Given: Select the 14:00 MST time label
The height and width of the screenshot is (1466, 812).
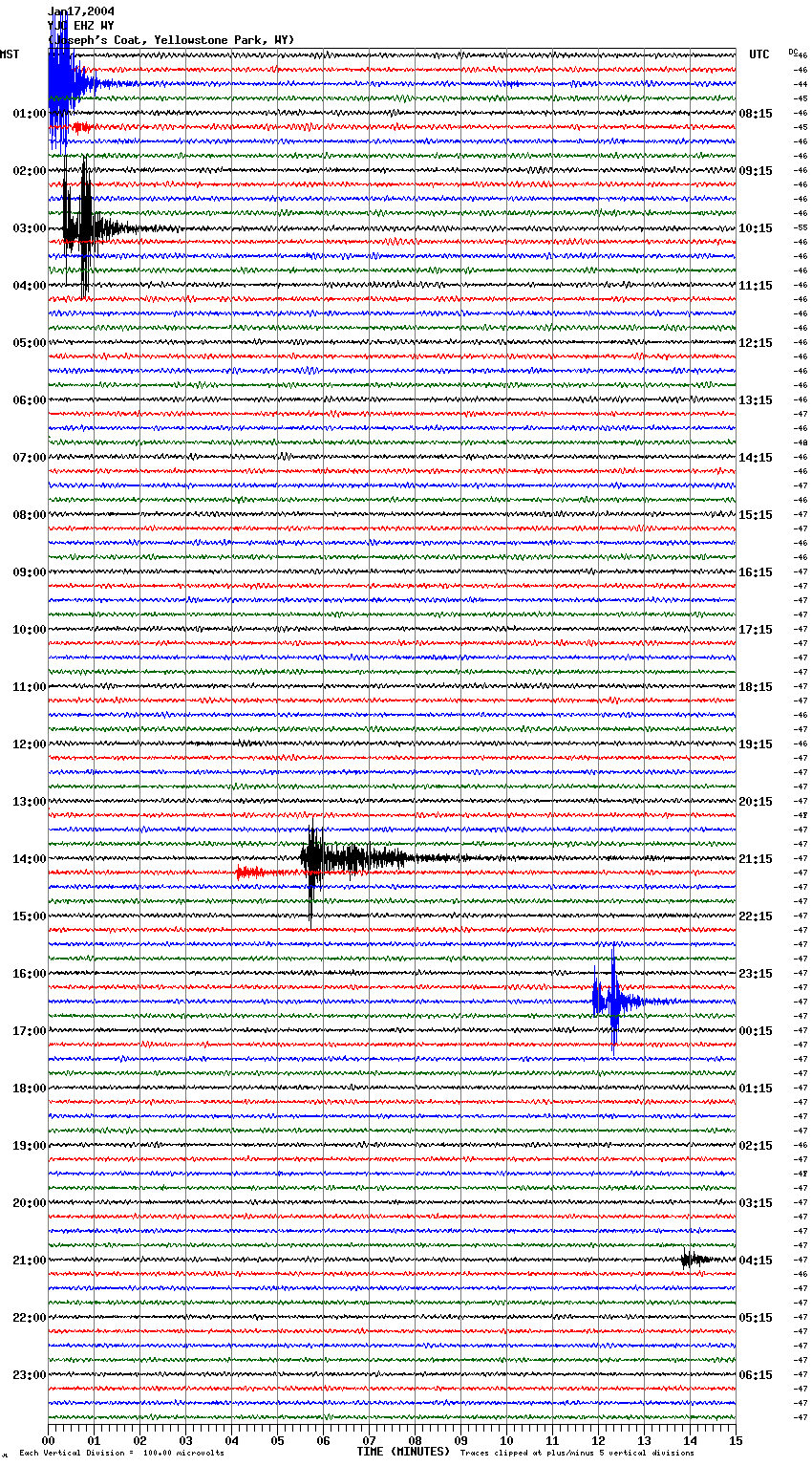Looking at the screenshot, I should 30,859.
